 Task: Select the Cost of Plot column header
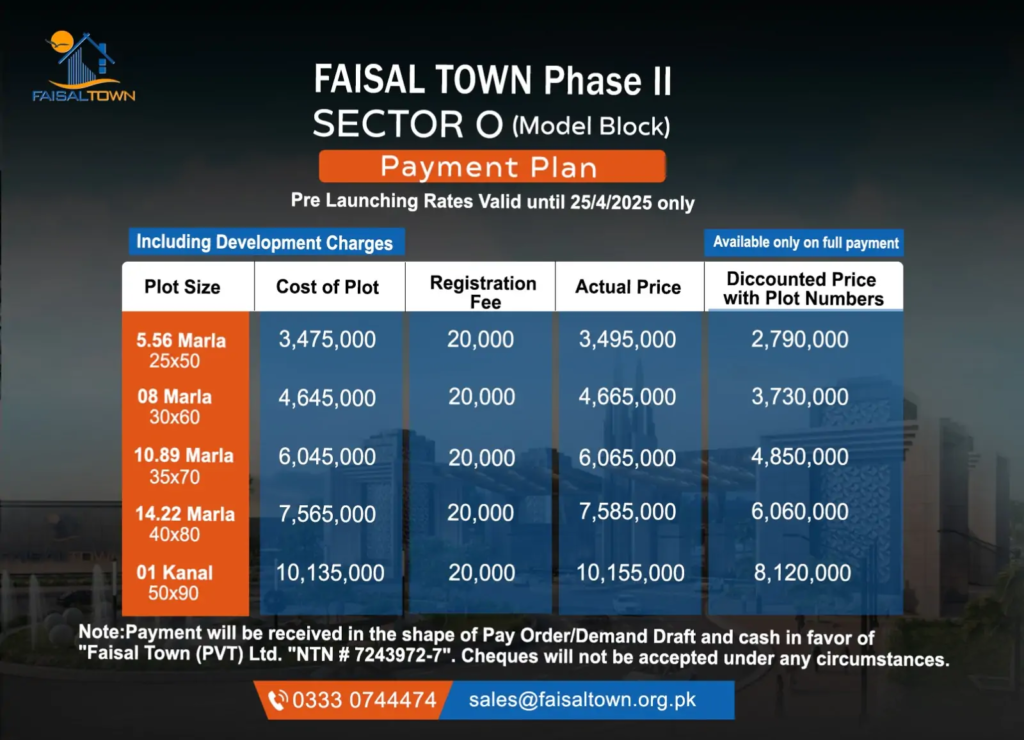[328, 287]
